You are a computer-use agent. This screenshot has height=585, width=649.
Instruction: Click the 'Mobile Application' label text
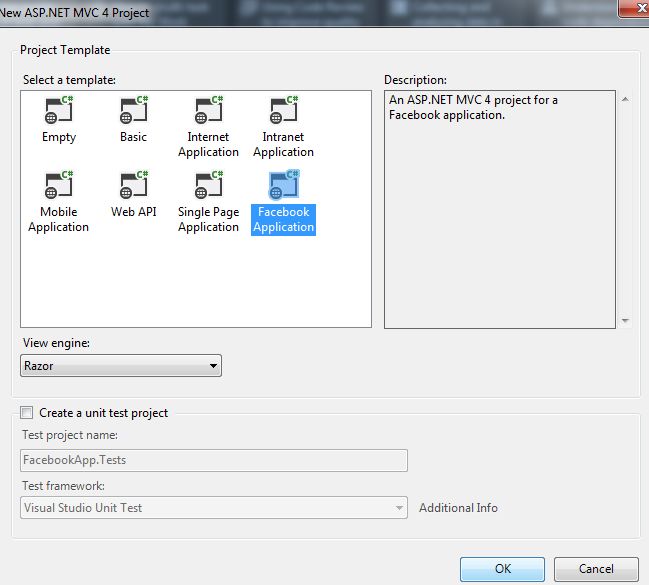(x=59, y=220)
